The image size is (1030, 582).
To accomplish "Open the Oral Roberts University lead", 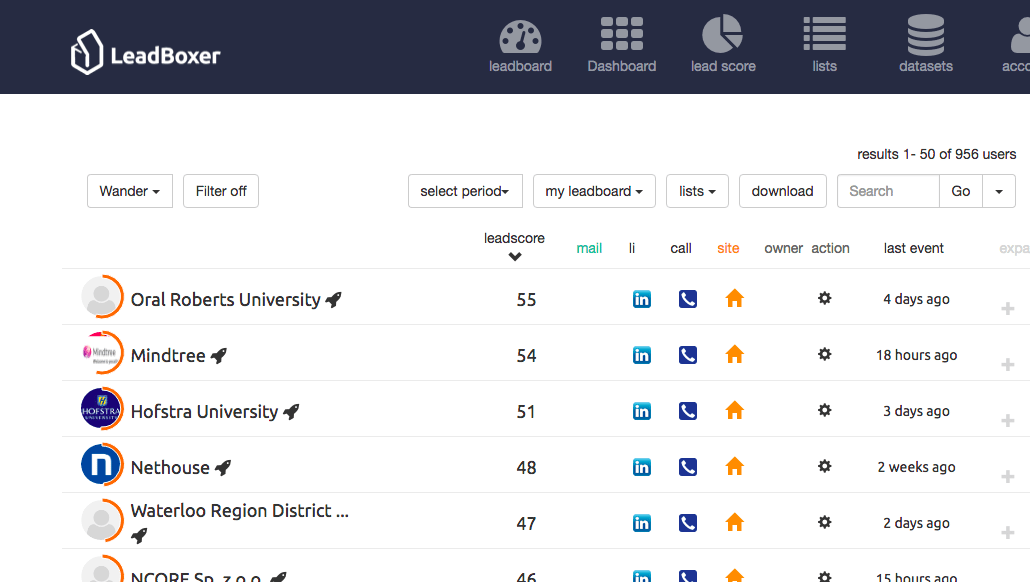I will coord(225,300).
